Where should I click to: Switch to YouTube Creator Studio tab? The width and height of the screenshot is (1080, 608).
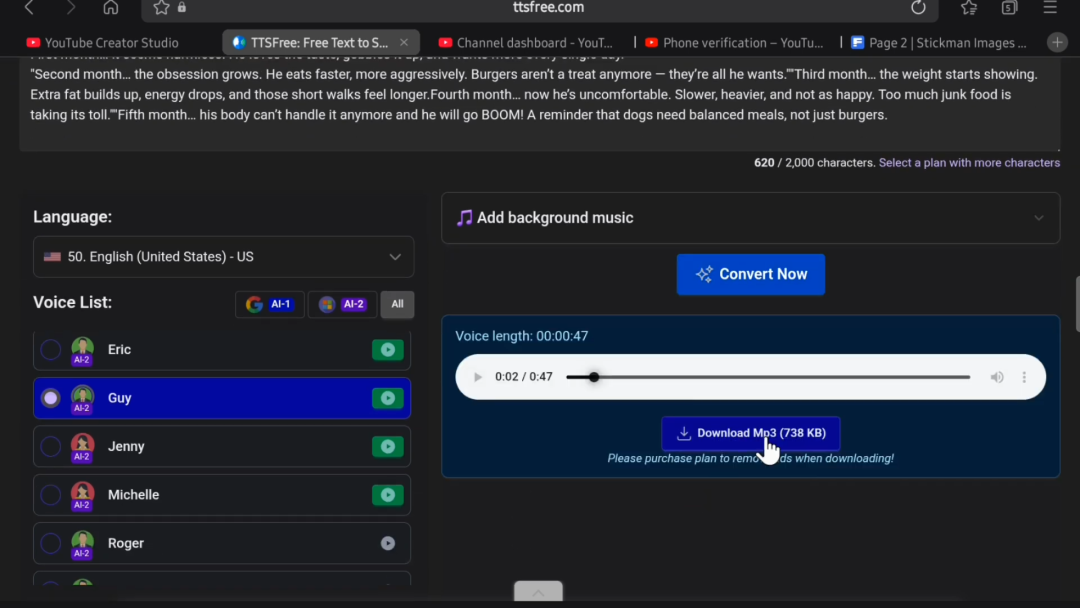(111, 43)
